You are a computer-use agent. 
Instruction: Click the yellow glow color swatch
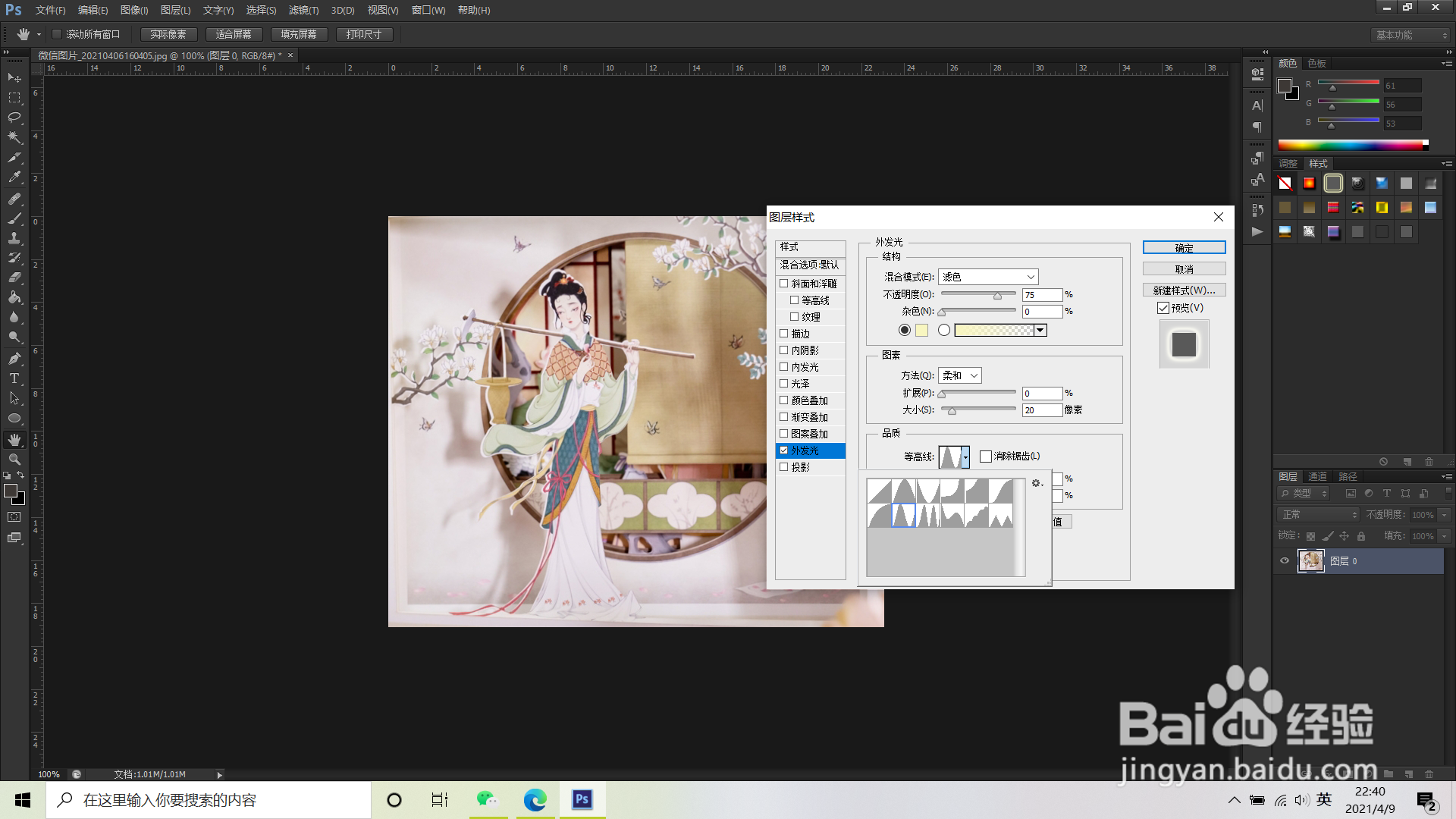pos(922,330)
